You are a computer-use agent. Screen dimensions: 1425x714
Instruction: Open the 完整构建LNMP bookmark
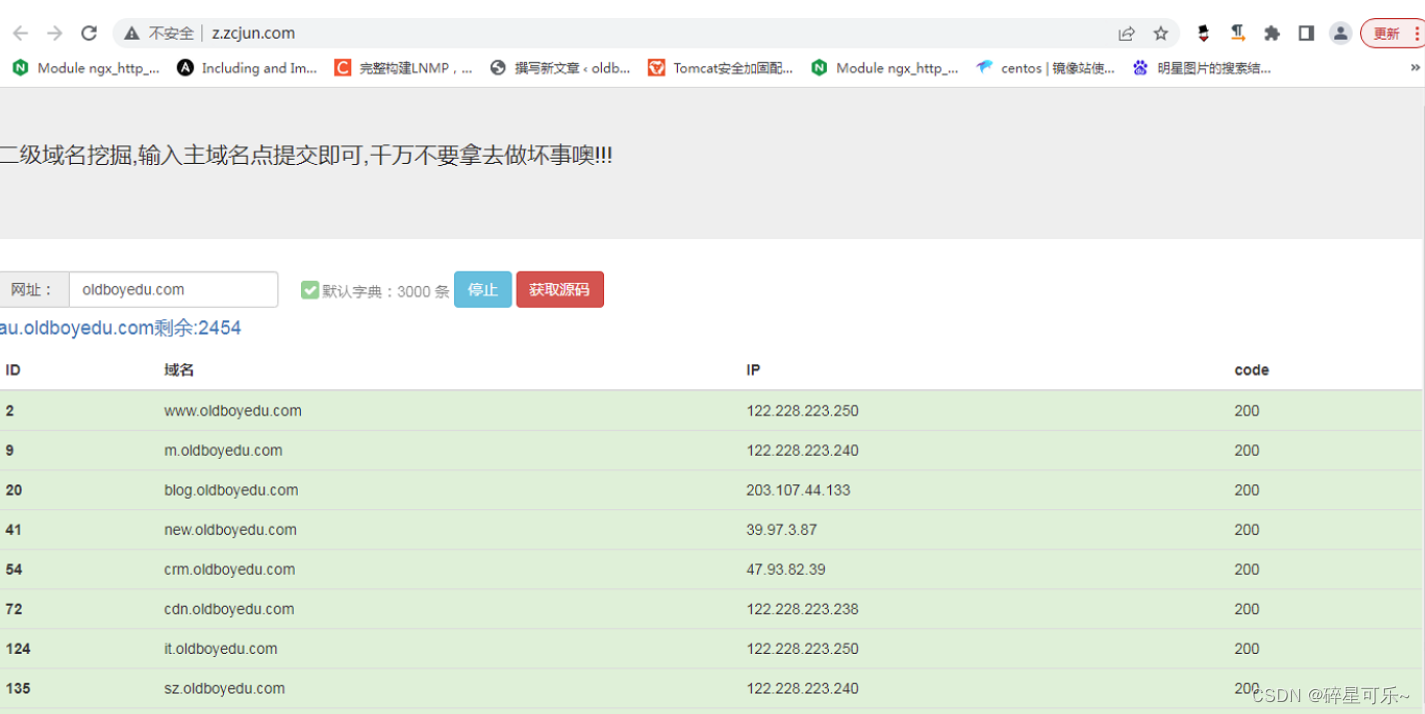pyautogui.click(x=404, y=68)
